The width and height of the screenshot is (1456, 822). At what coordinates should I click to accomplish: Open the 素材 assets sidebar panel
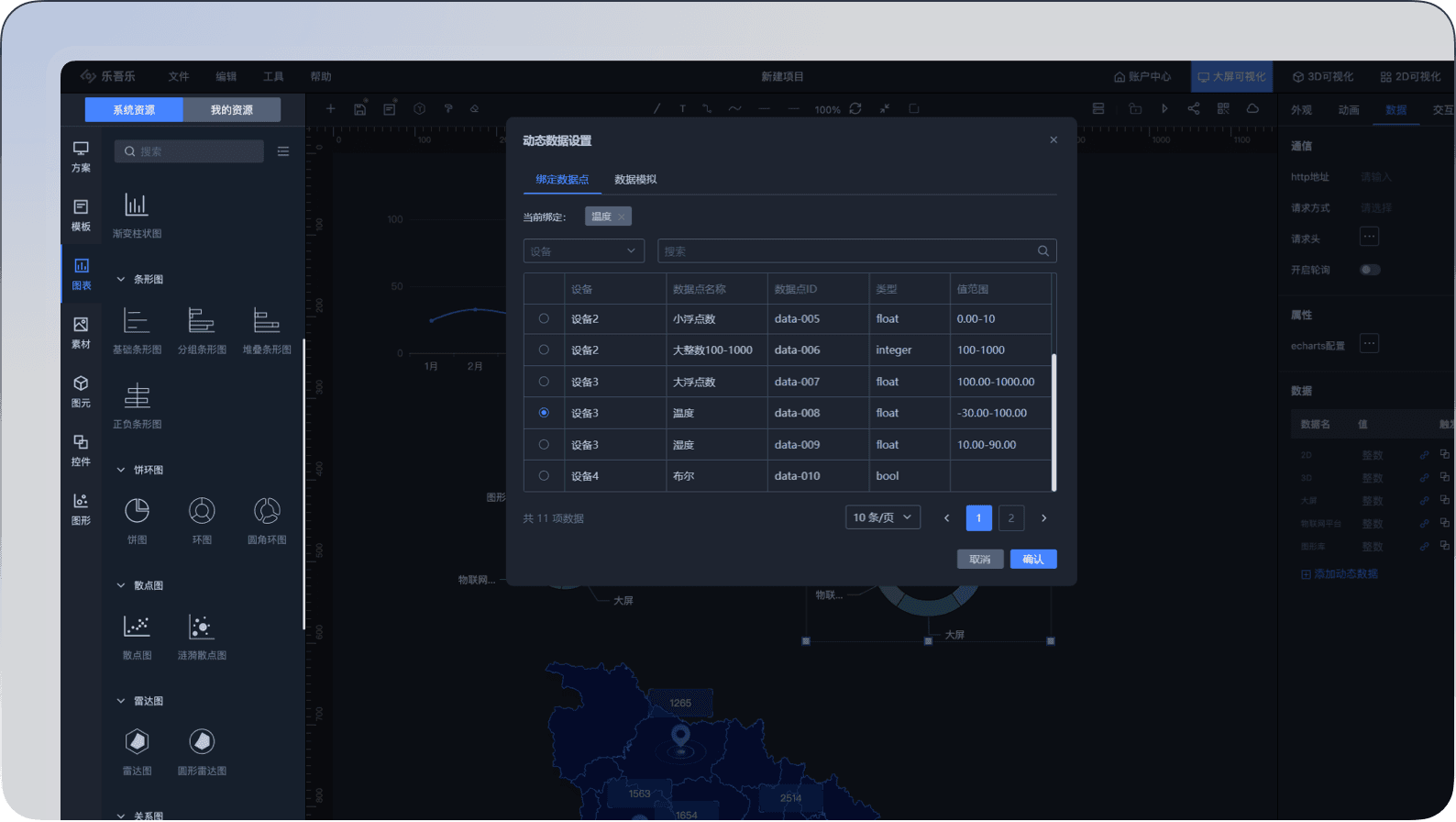81,332
